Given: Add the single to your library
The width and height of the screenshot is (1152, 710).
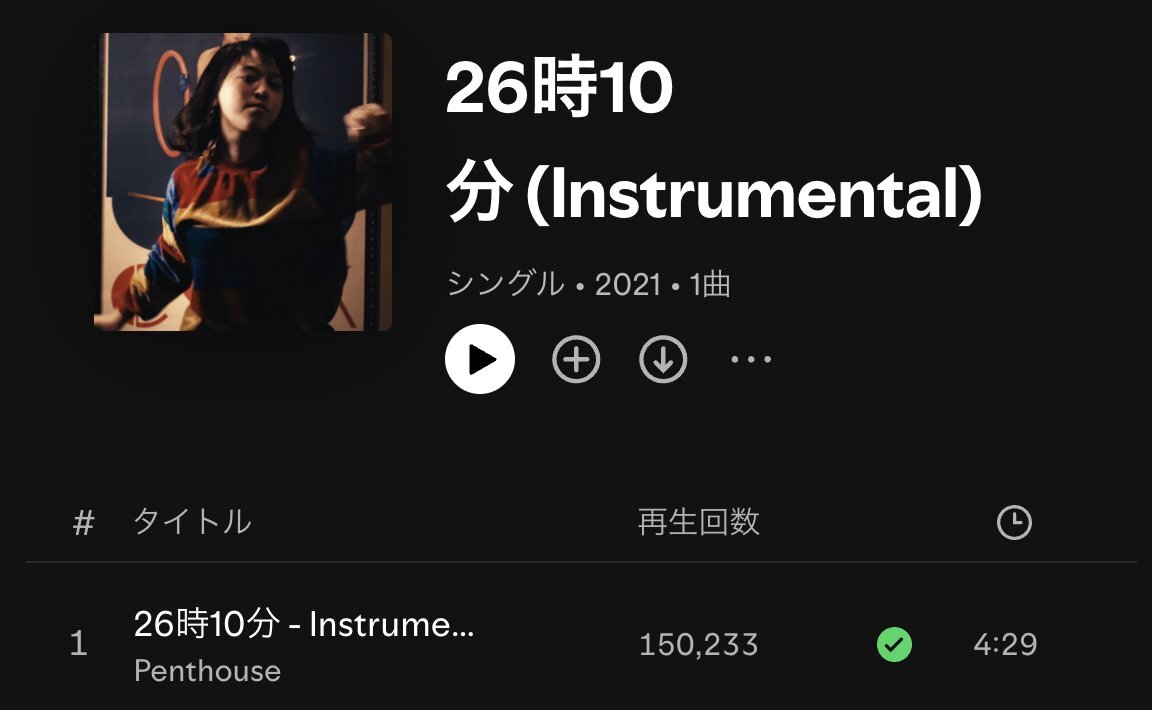Looking at the screenshot, I should [576, 359].
